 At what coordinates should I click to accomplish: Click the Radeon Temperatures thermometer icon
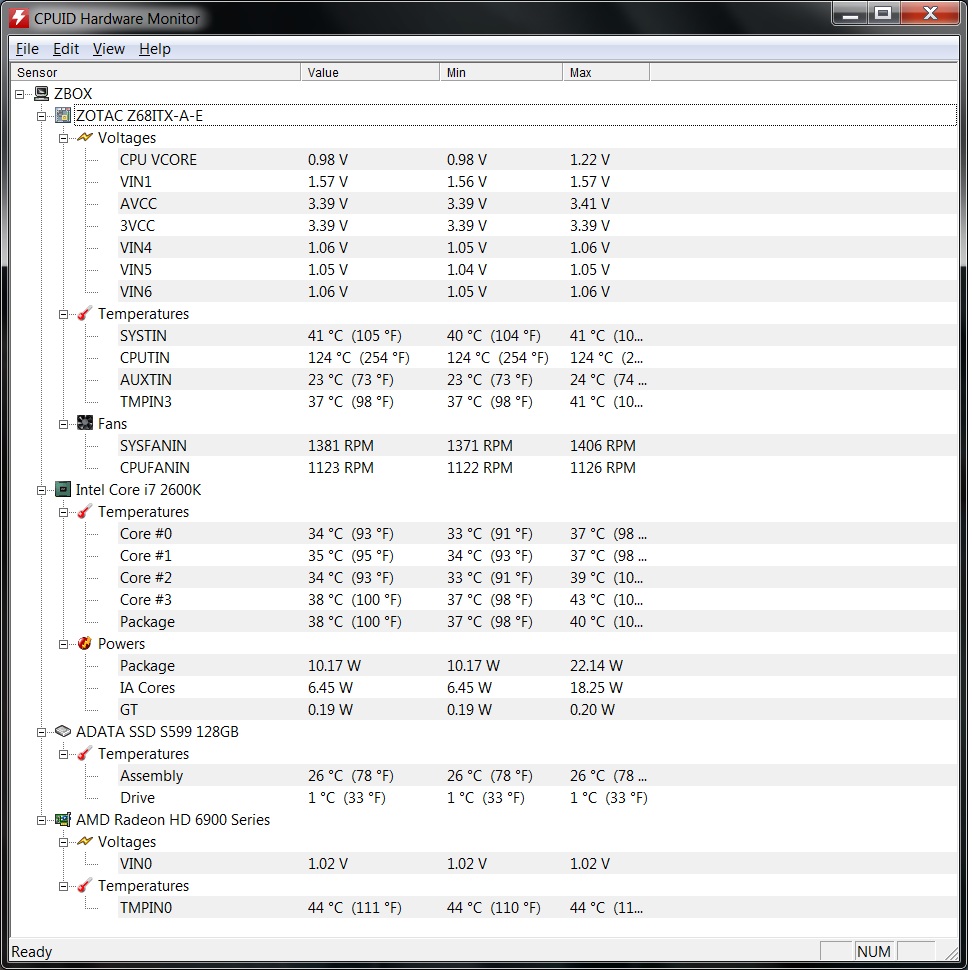coord(85,886)
